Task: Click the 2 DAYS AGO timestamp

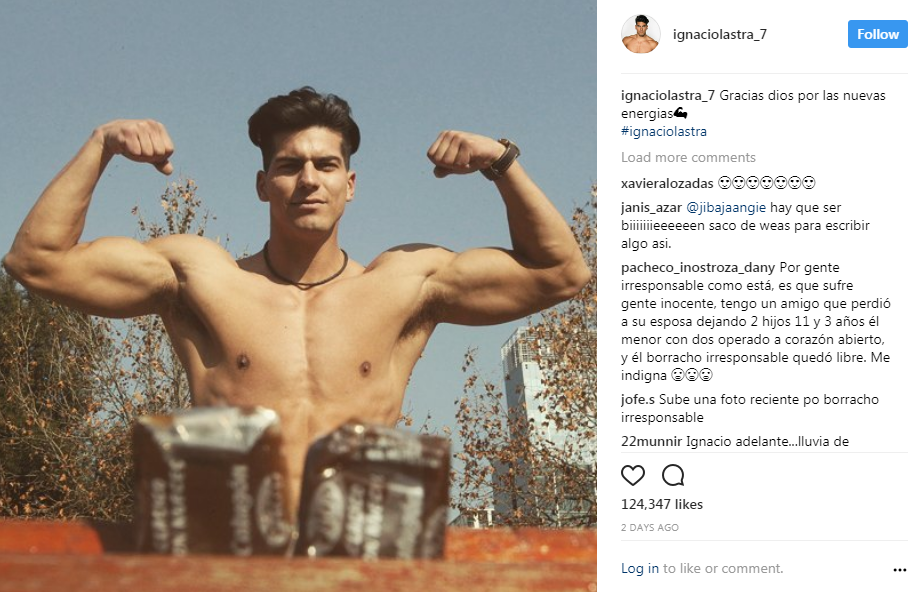Action: 649,528
